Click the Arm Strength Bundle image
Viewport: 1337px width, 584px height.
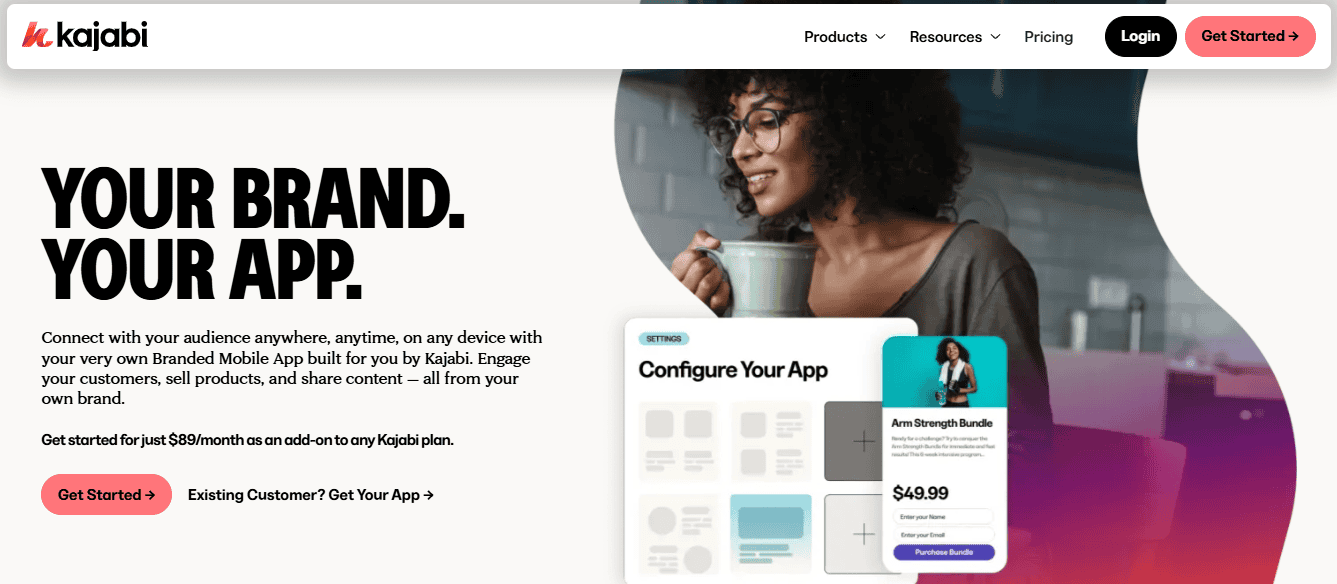(x=944, y=371)
